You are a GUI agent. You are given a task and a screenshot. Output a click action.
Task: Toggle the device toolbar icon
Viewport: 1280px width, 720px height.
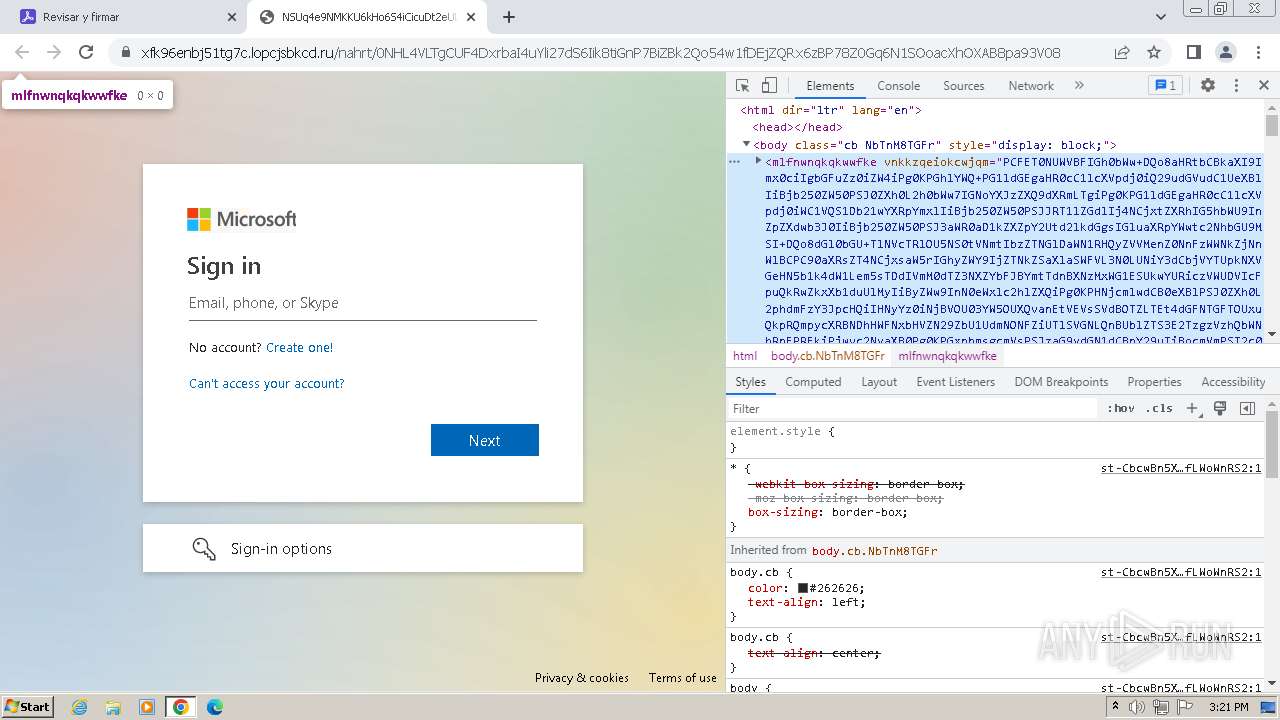tap(769, 86)
